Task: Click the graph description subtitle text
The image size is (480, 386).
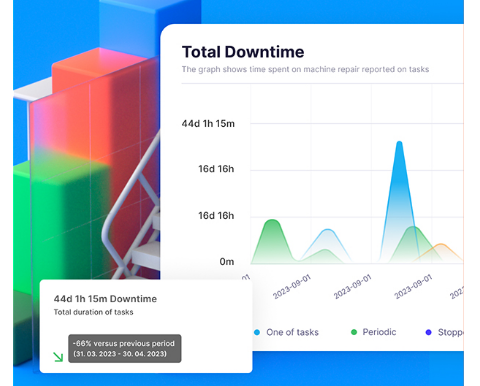Action: [305, 69]
